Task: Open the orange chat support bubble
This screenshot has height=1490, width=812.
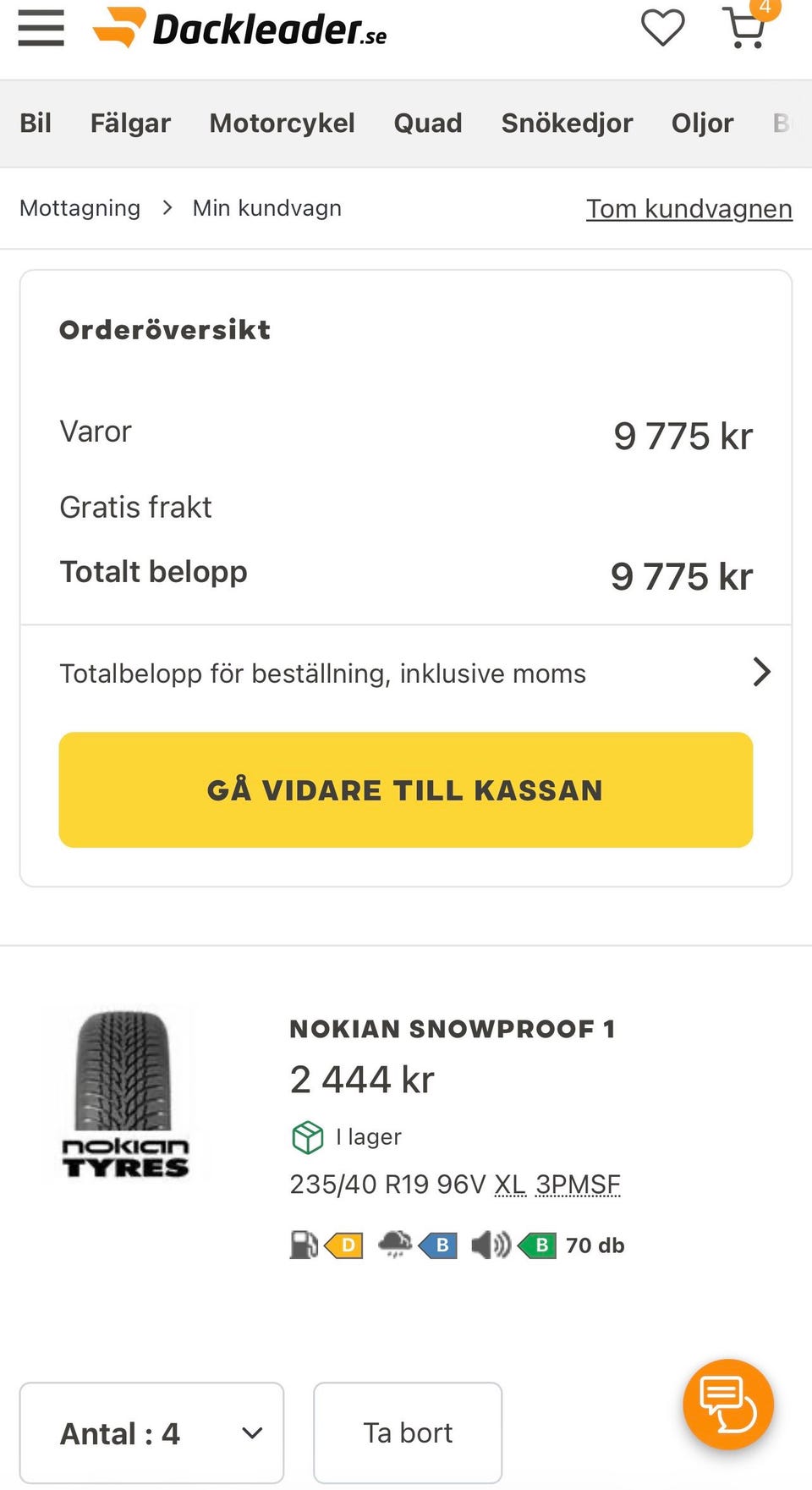Action: (728, 1405)
